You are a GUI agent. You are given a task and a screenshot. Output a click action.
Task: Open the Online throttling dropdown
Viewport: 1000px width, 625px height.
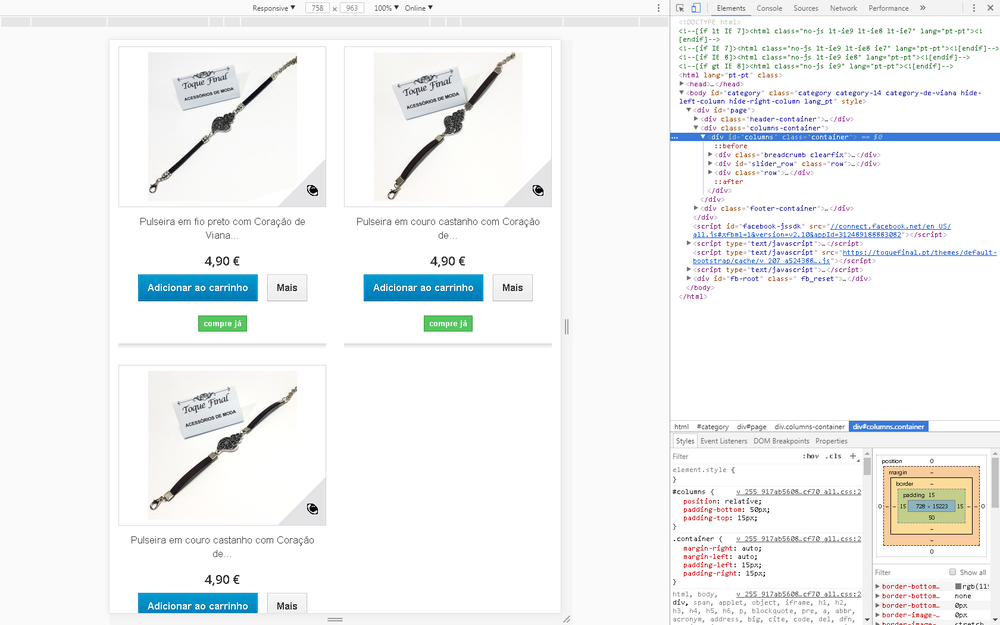pos(418,8)
